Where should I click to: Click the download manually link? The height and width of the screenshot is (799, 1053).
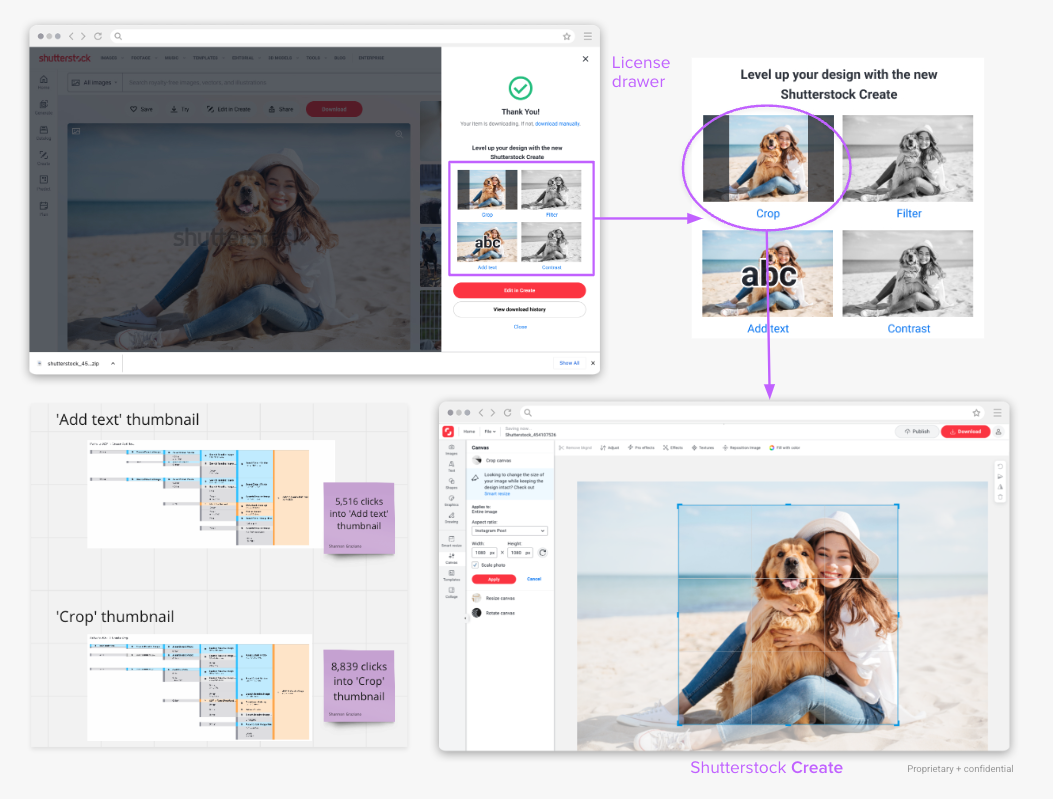(x=557, y=124)
